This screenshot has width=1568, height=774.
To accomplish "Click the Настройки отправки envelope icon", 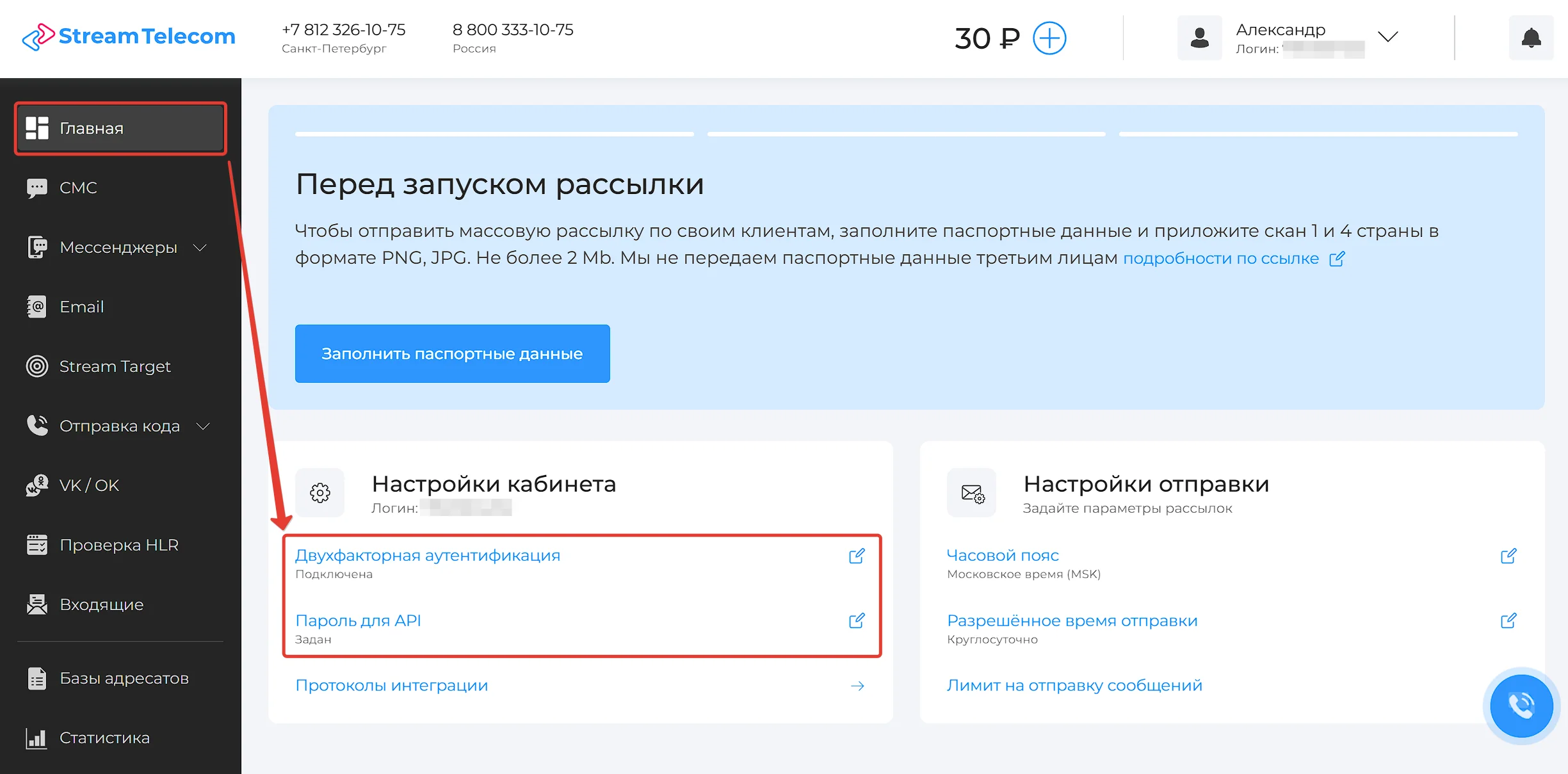I will point(972,493).
